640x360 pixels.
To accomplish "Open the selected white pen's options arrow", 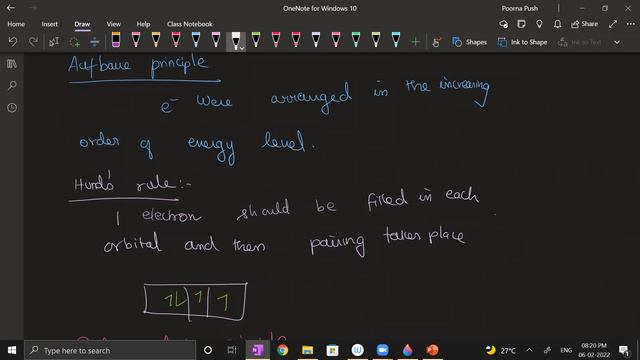I will (242, 48).
